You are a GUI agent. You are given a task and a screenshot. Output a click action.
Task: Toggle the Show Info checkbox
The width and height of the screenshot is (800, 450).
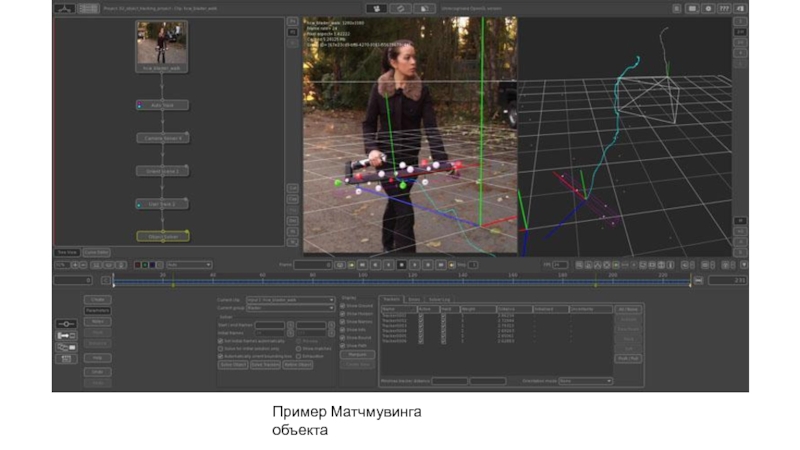point(342,330)
